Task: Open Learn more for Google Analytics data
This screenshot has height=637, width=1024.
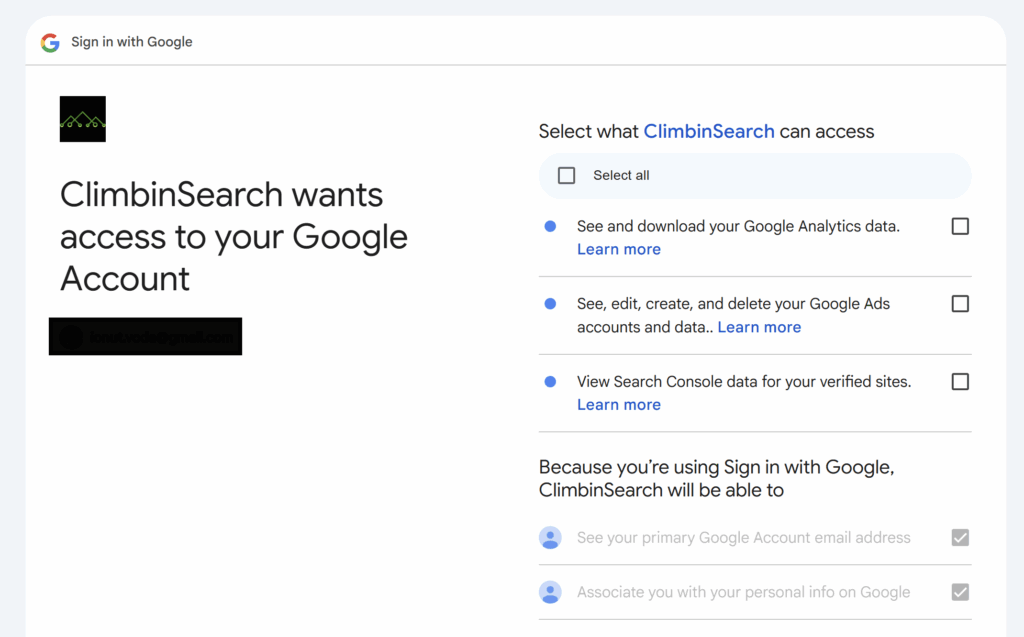Action: coord(618,249)
